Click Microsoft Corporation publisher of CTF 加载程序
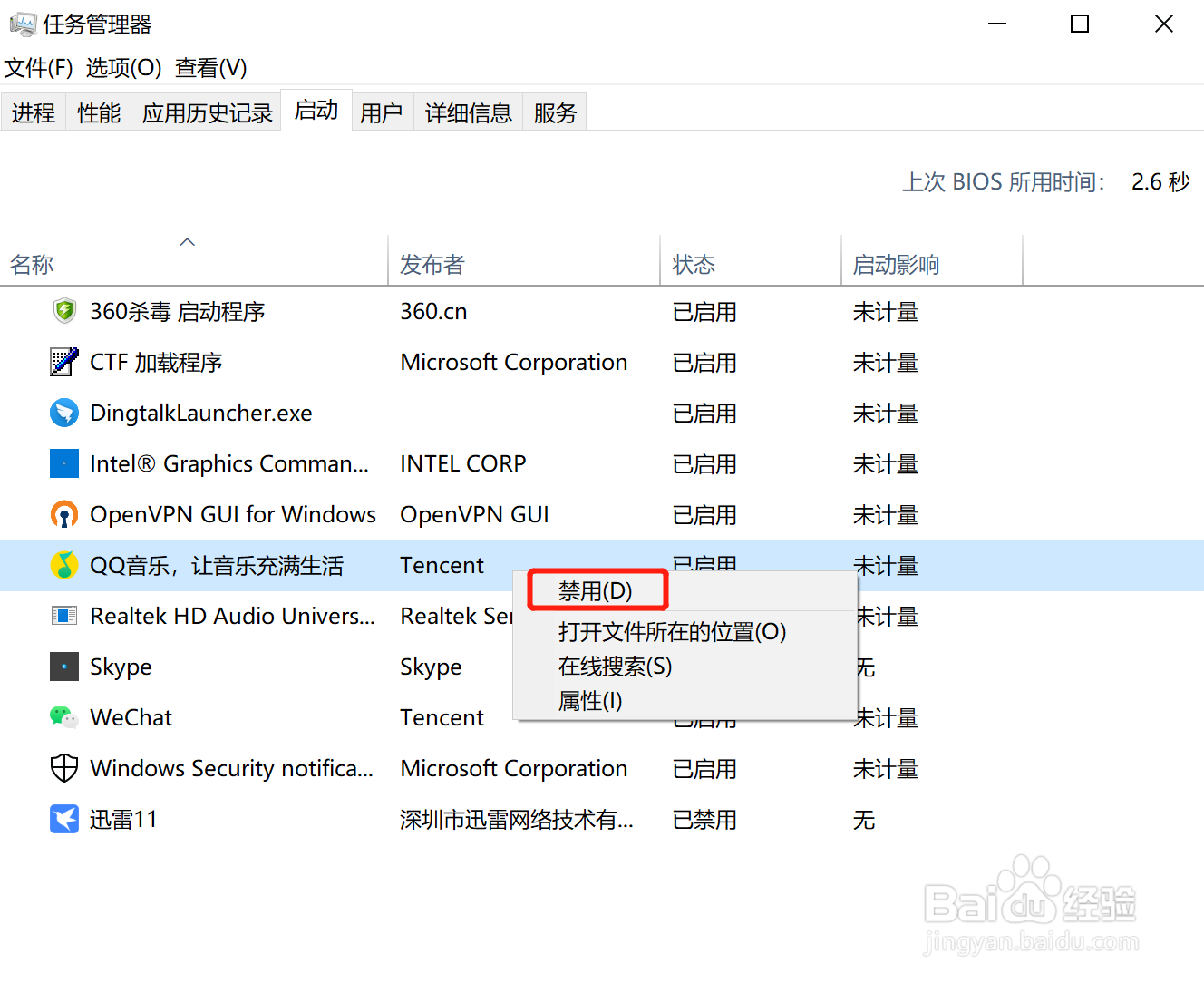This screenshot has height=983, width=1204. click(x=514, y=363)
